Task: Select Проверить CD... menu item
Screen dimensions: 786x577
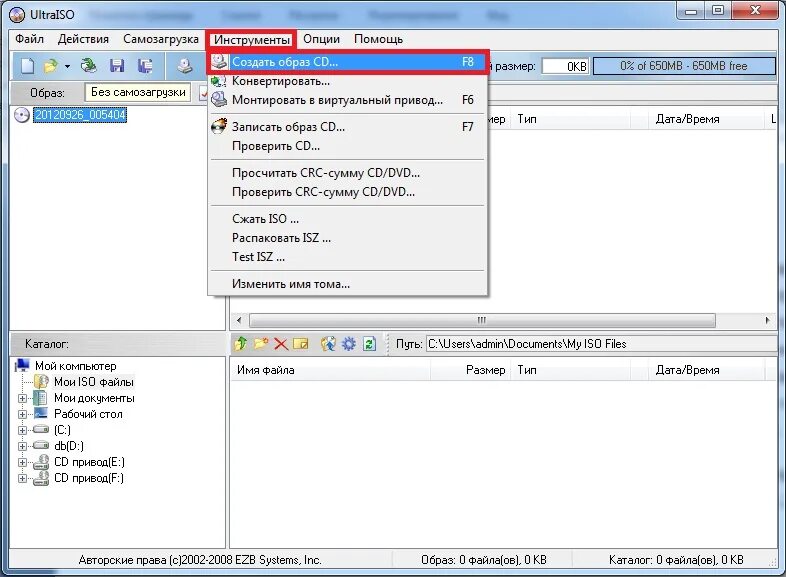Action: point(347,146)
